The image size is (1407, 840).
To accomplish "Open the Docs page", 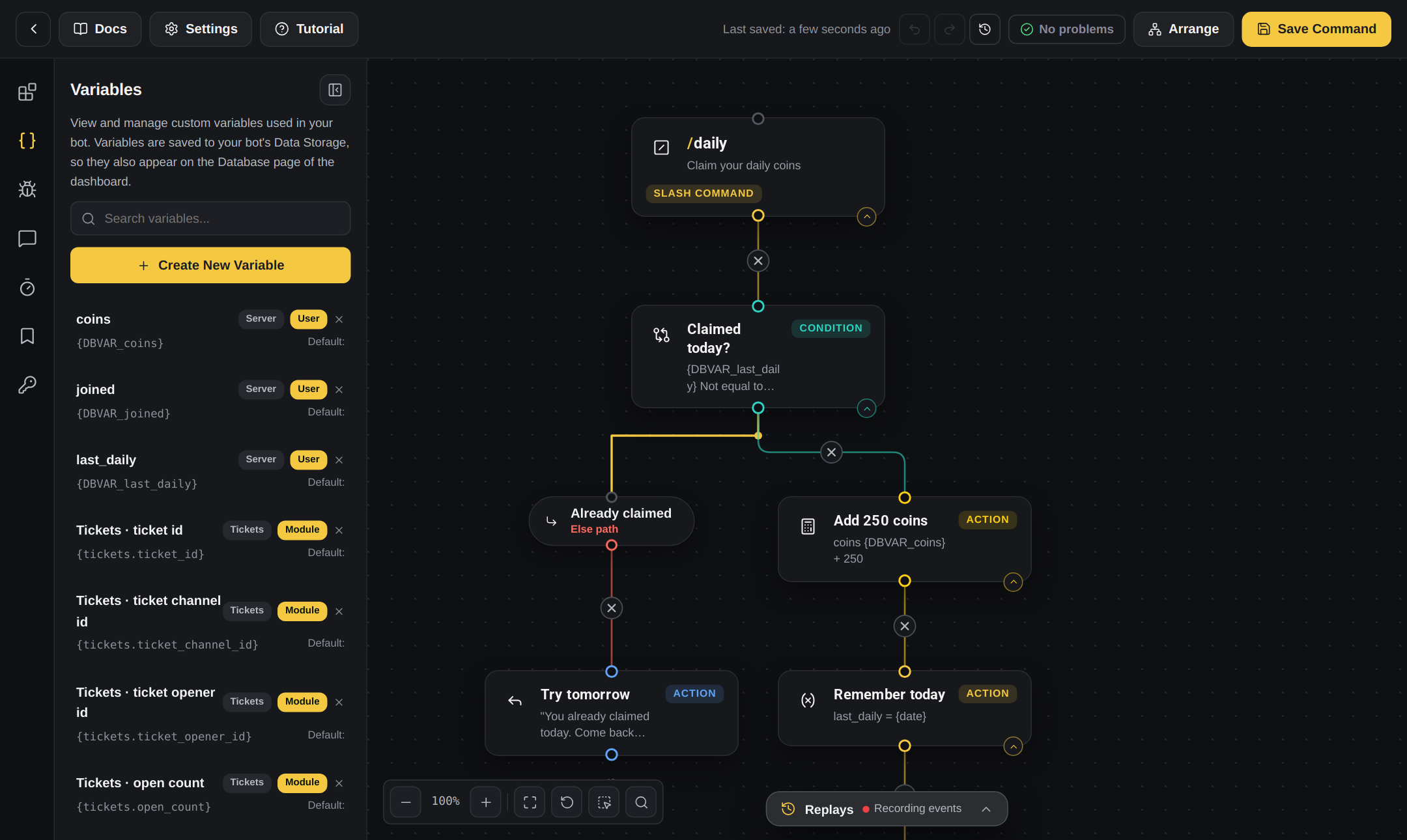I will click(100, 29).
